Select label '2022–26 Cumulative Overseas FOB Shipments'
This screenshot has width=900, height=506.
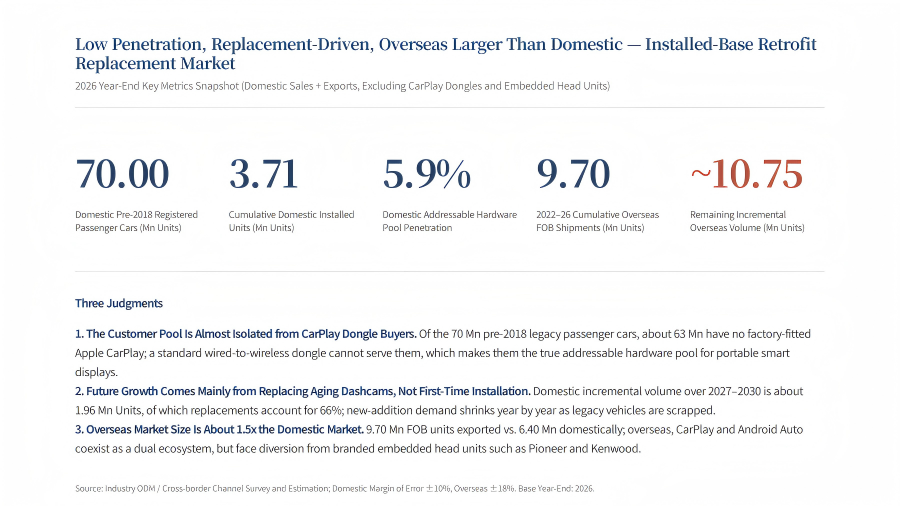(x=598, y=221)
